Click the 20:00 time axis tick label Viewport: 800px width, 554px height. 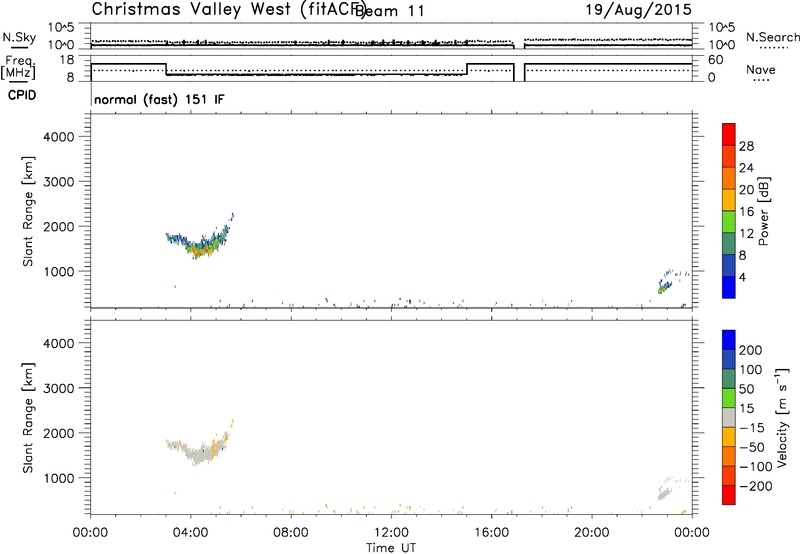pyautogui.click(x=591, y=533)
